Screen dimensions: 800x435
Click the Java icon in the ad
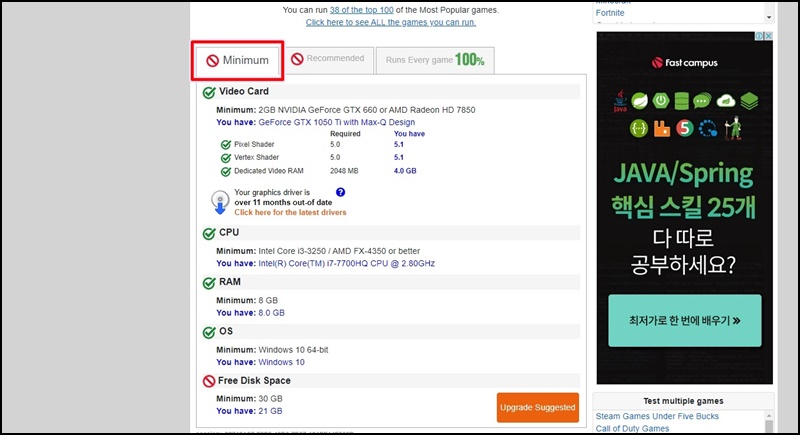tap(620, 101)
